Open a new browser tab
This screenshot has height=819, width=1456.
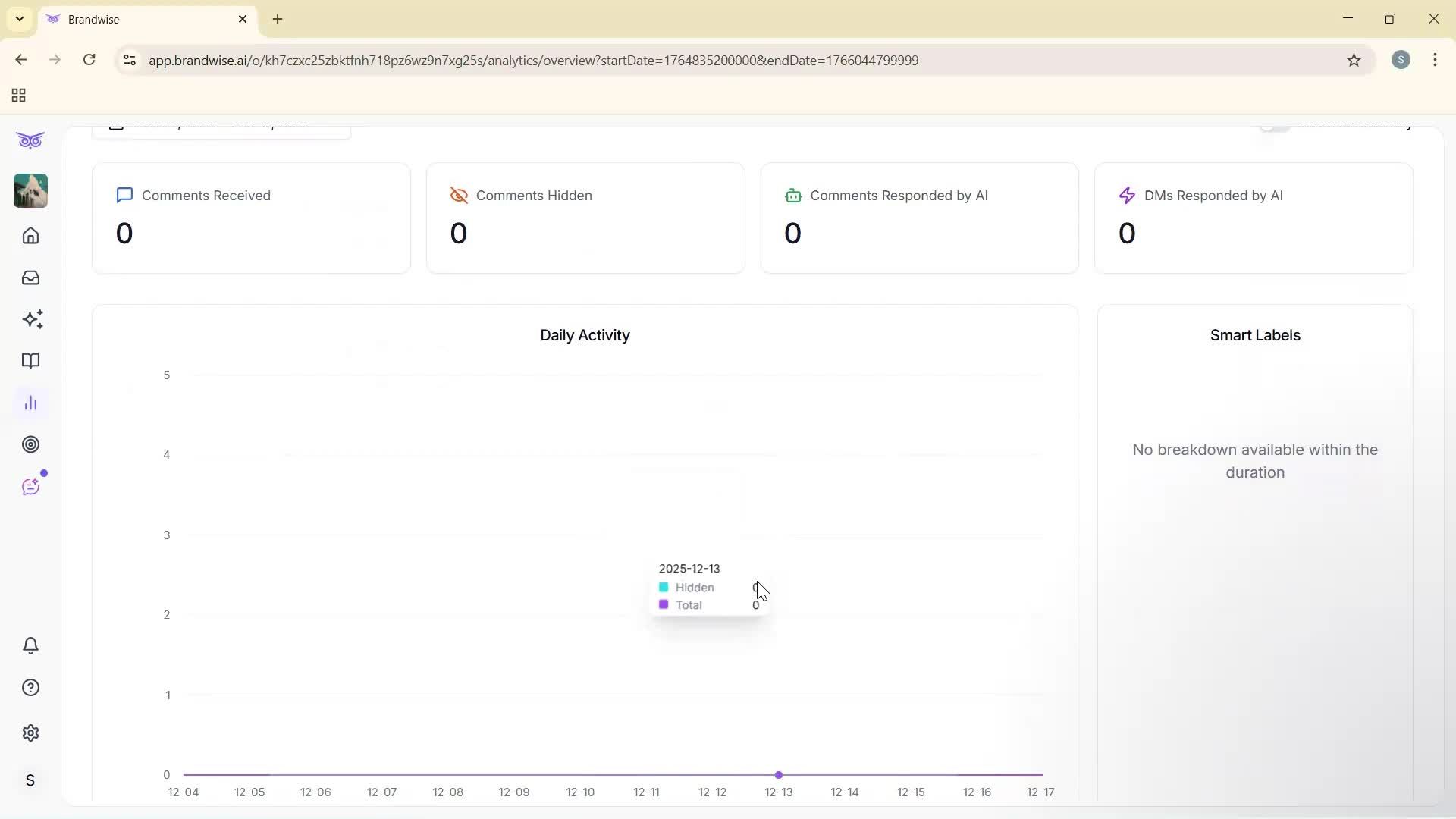[x=278, y=19]
